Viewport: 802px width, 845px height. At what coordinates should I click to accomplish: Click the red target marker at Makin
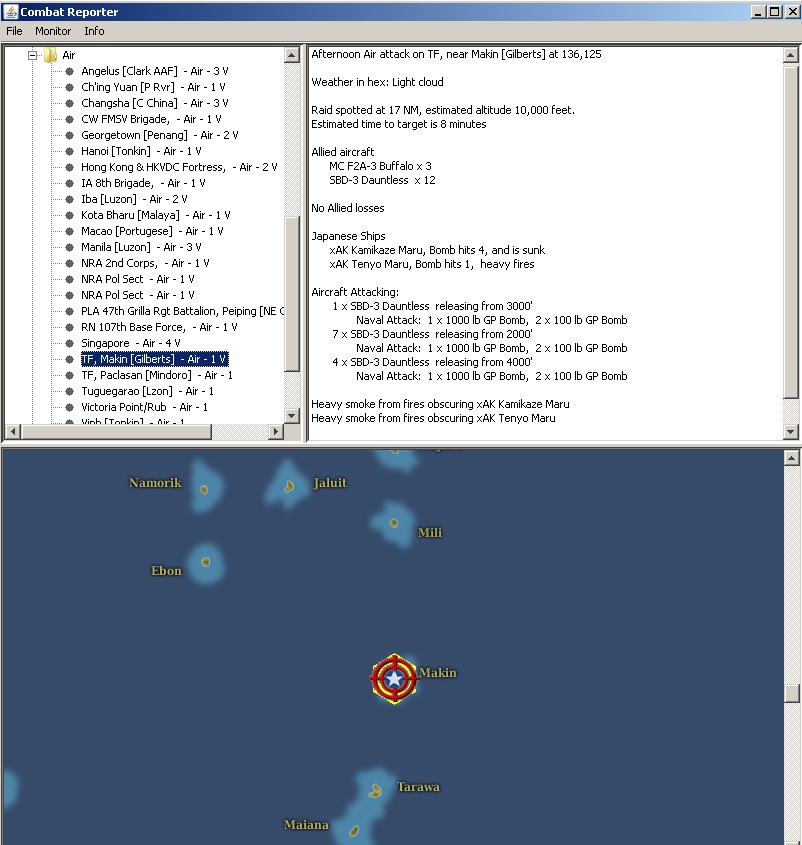(x=395, y=679)
